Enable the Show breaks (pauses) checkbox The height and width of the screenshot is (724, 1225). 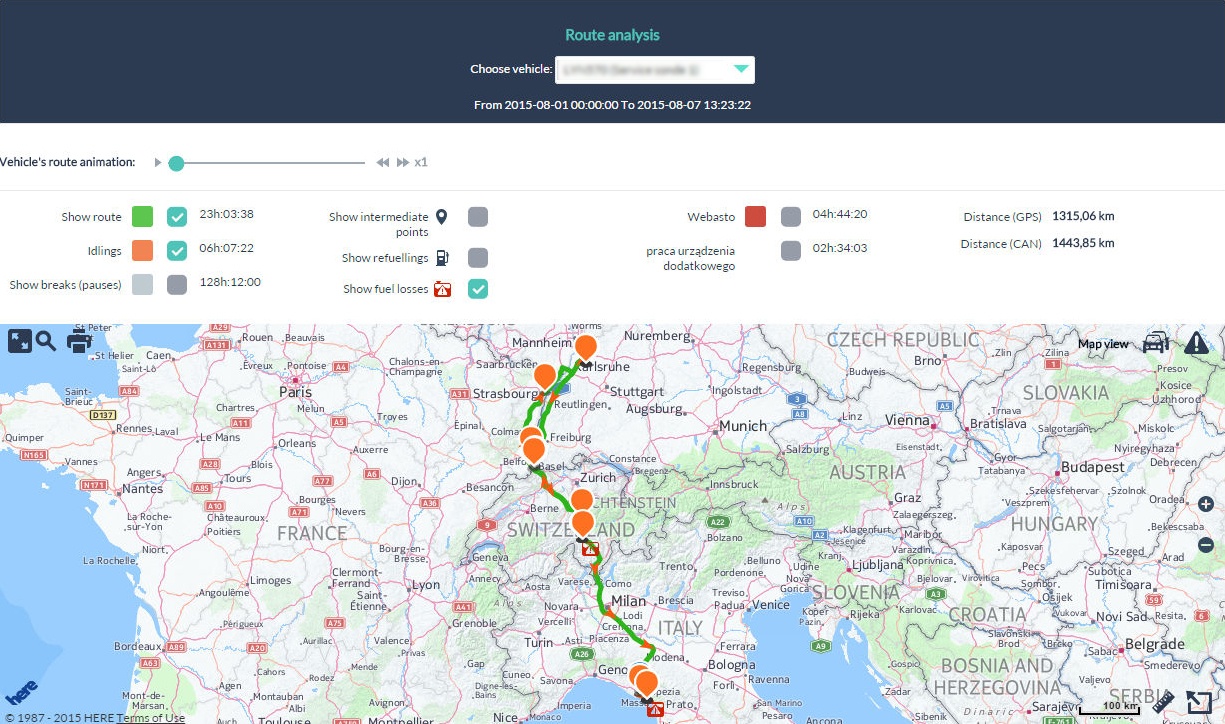coord(177,285)
